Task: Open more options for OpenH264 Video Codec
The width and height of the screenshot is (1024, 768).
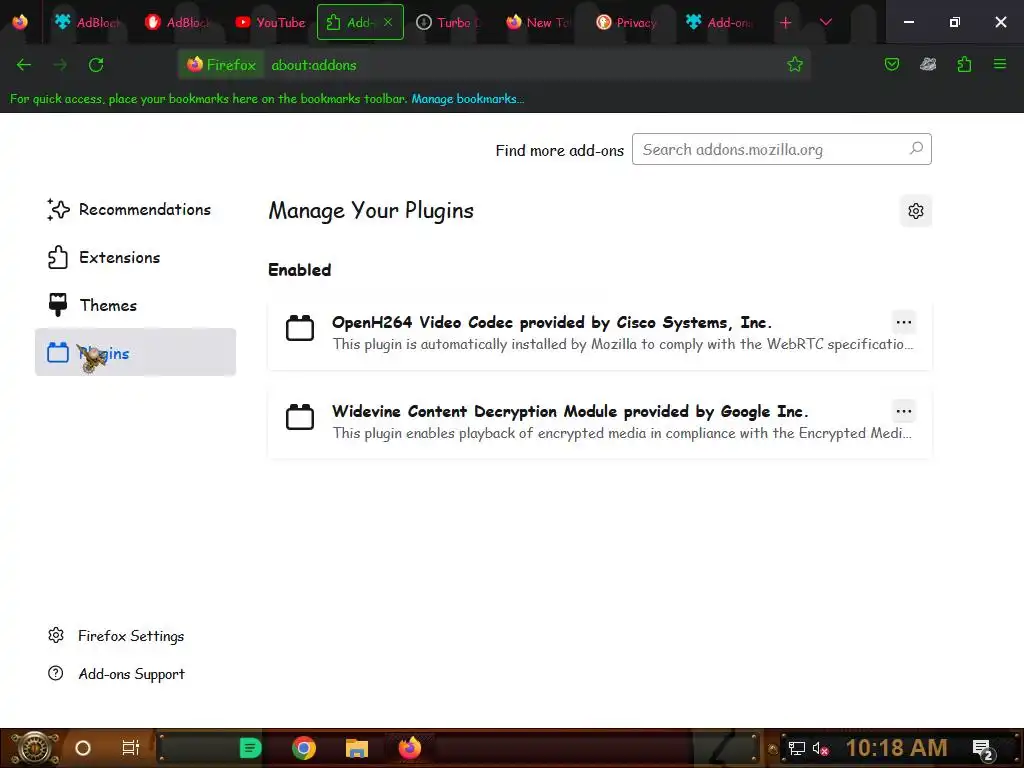Action: 904,322
